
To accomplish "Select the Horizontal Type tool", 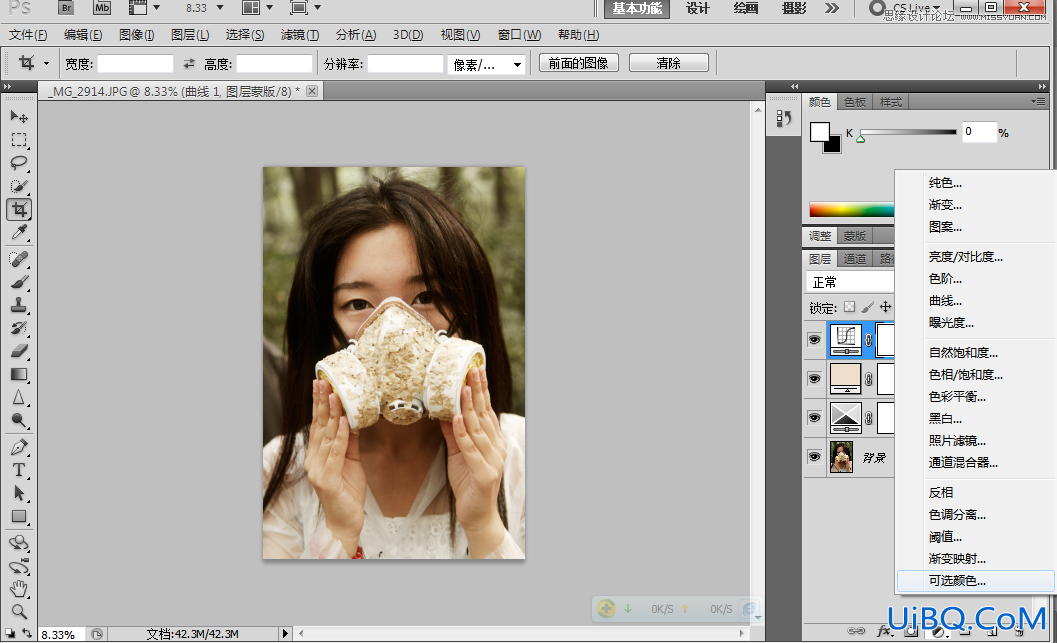I will tap(19, 470).
